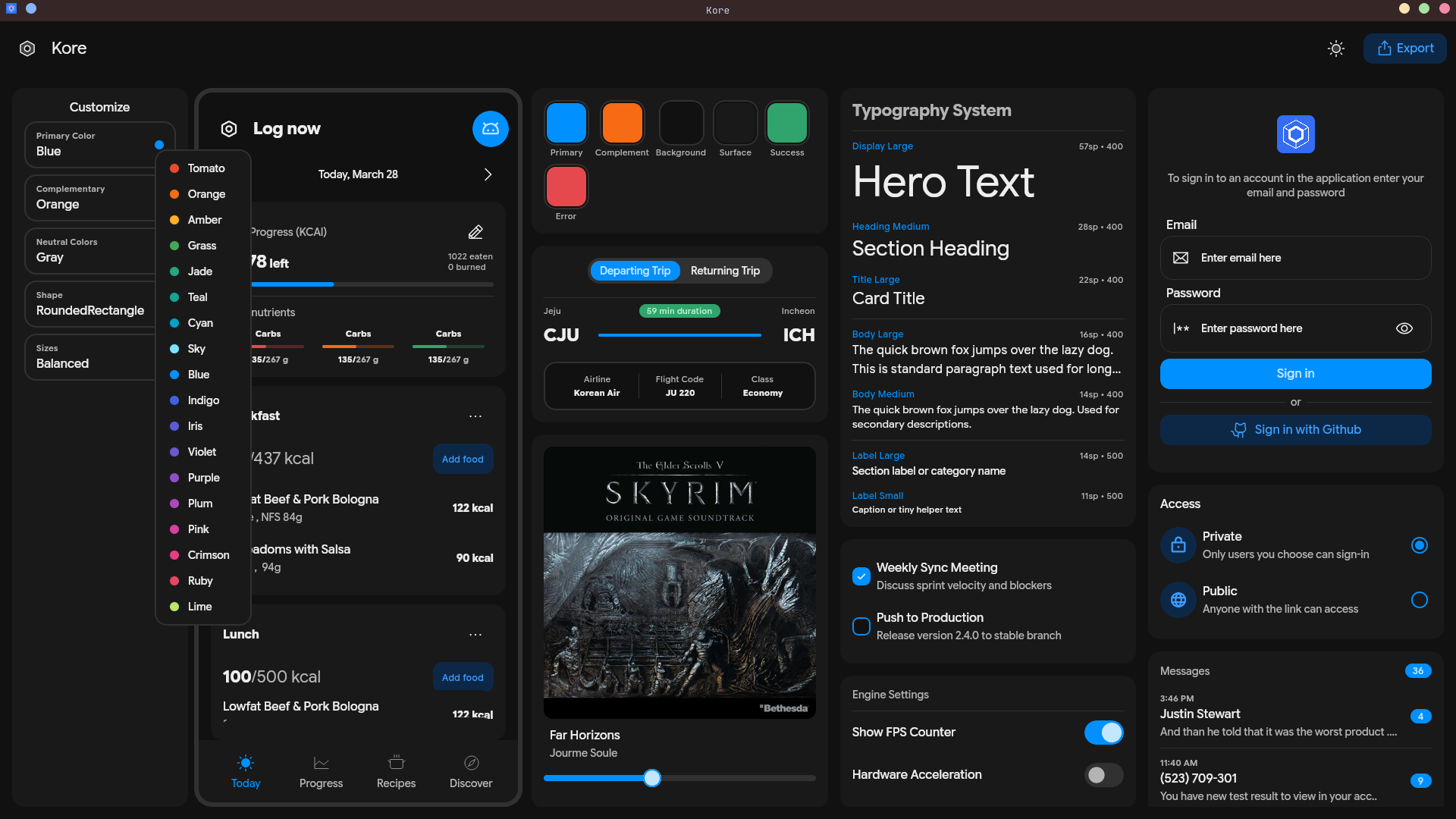Click the lock icon beside Private
The width and height of the screenshot is (1456, 819).
[1178, 545]
